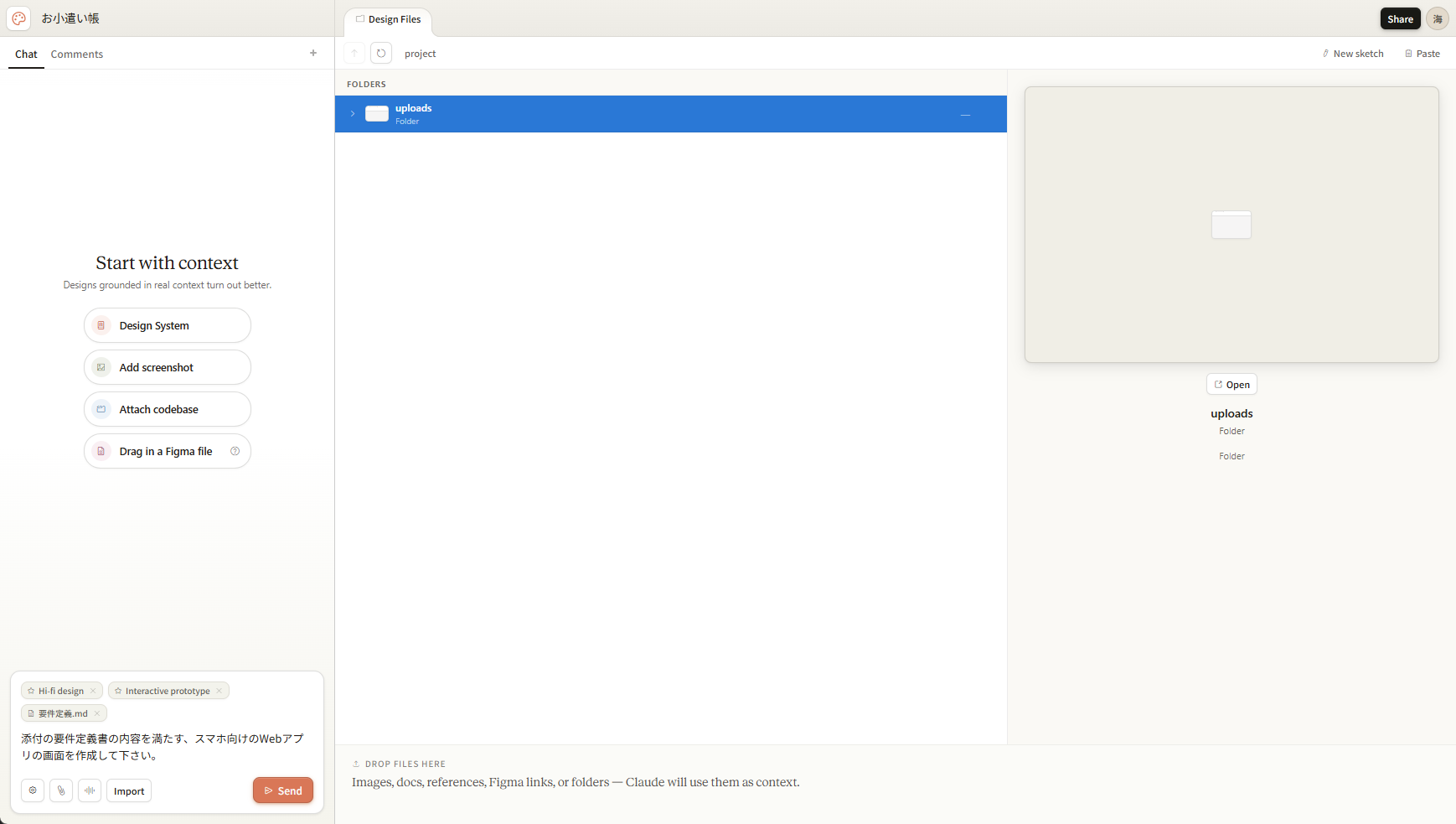Image resolution: width=1456 pixels, height=824 pixels.
Task: Start a new chat with plus icon
Action: point(313,53)
